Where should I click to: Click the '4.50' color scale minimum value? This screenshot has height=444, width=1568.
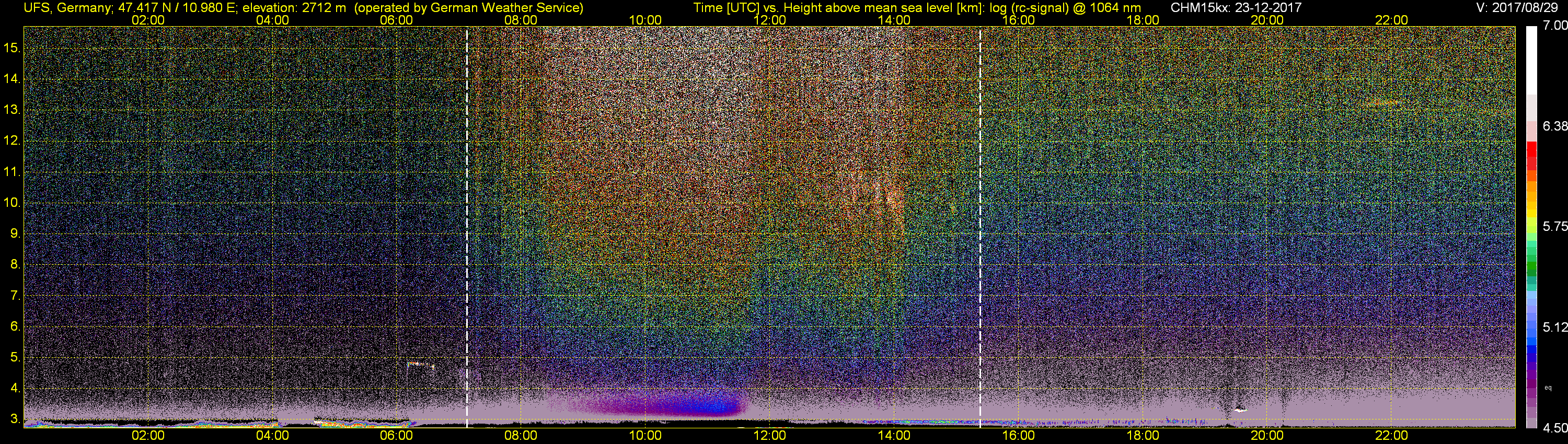point(1555,428)
